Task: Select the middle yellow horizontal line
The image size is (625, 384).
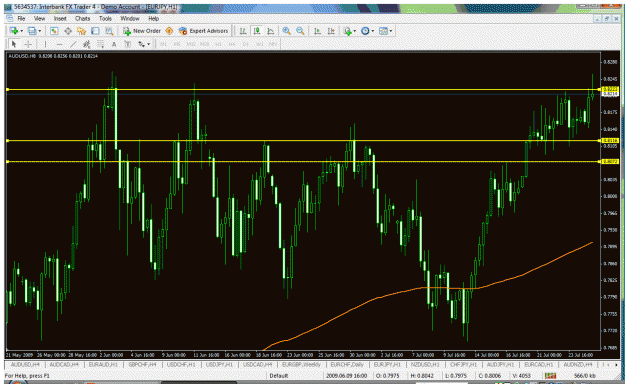Action: pyautogui.click(x=303, y=140)
